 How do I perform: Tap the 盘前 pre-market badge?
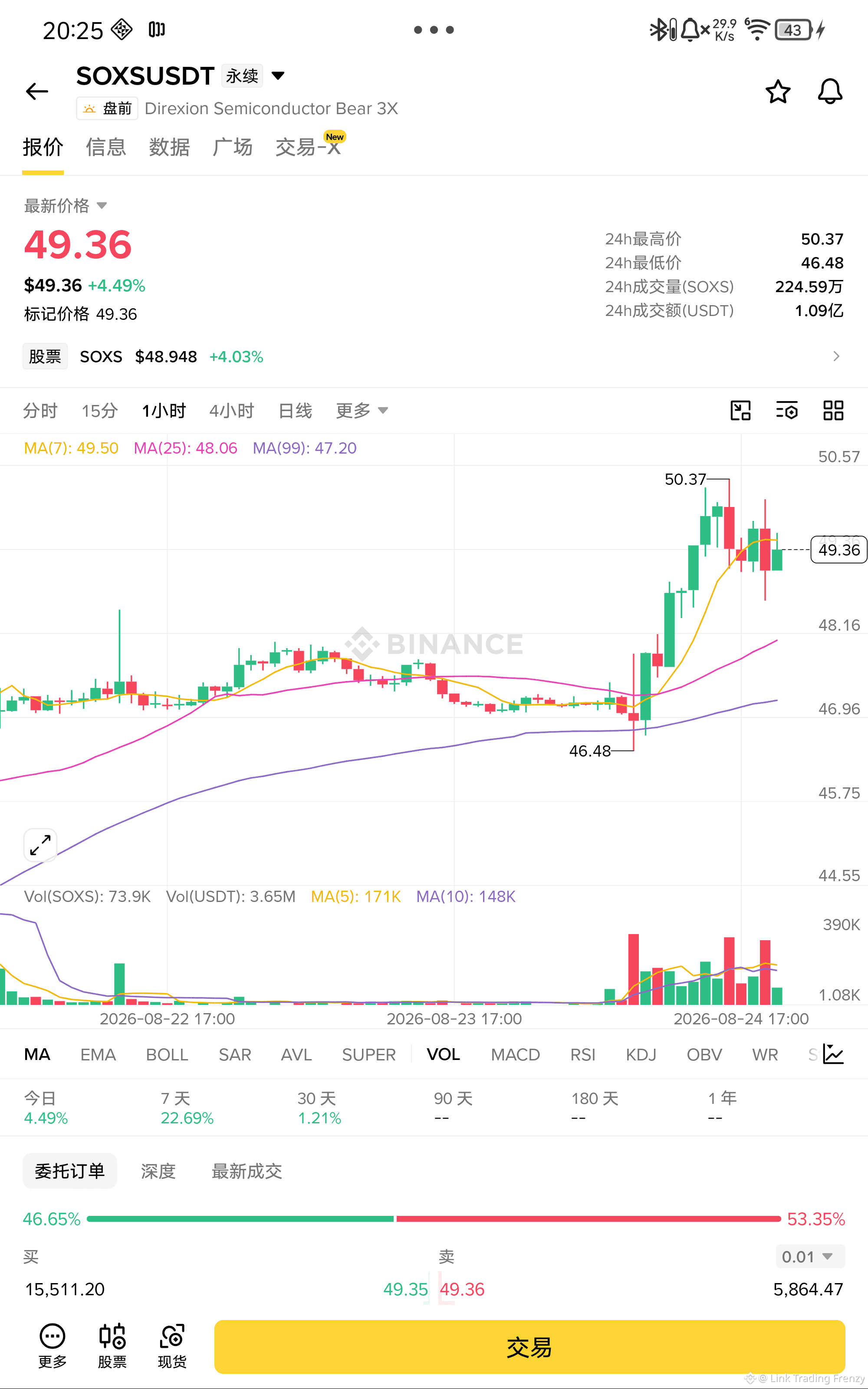(x=107, y=109)
